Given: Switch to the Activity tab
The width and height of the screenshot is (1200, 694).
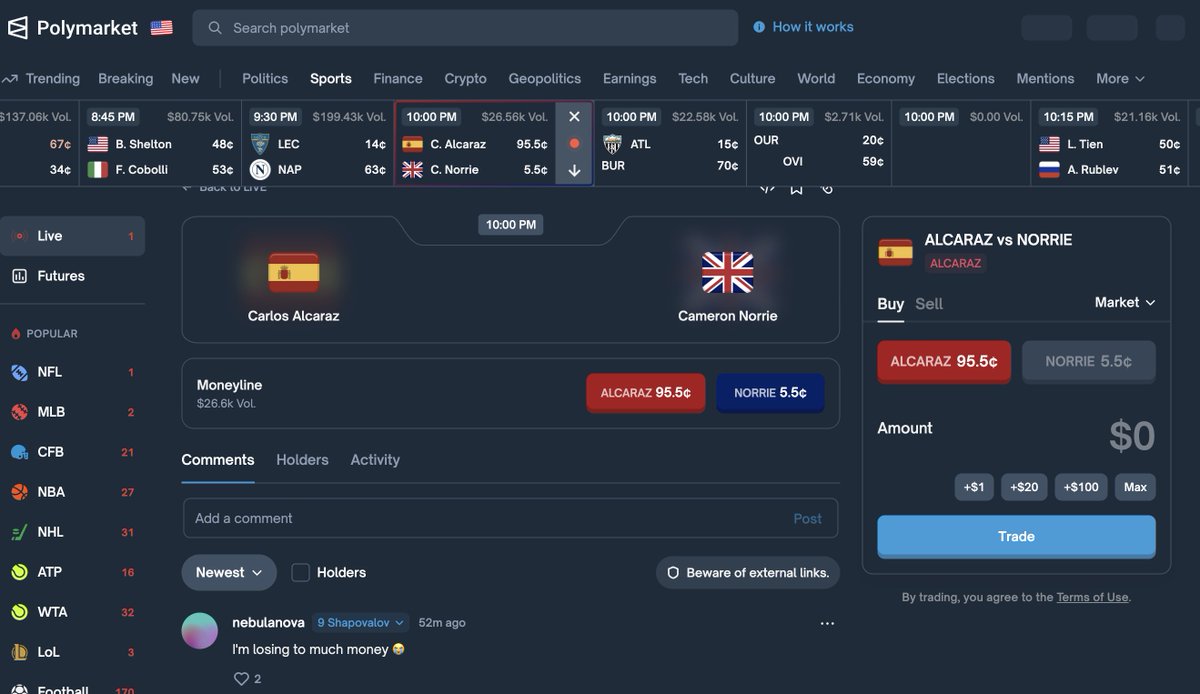Looking at the screenshot, I should pos(375,460).
